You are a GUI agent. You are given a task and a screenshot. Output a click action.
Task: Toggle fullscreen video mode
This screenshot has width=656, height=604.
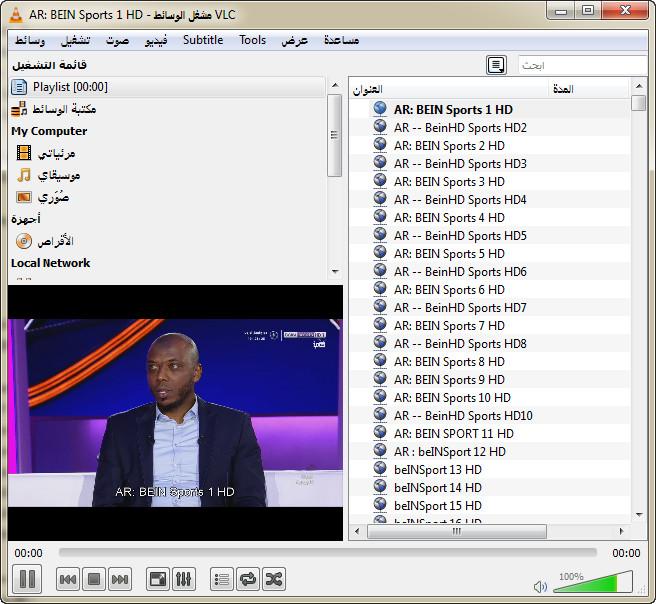point(158,579)
